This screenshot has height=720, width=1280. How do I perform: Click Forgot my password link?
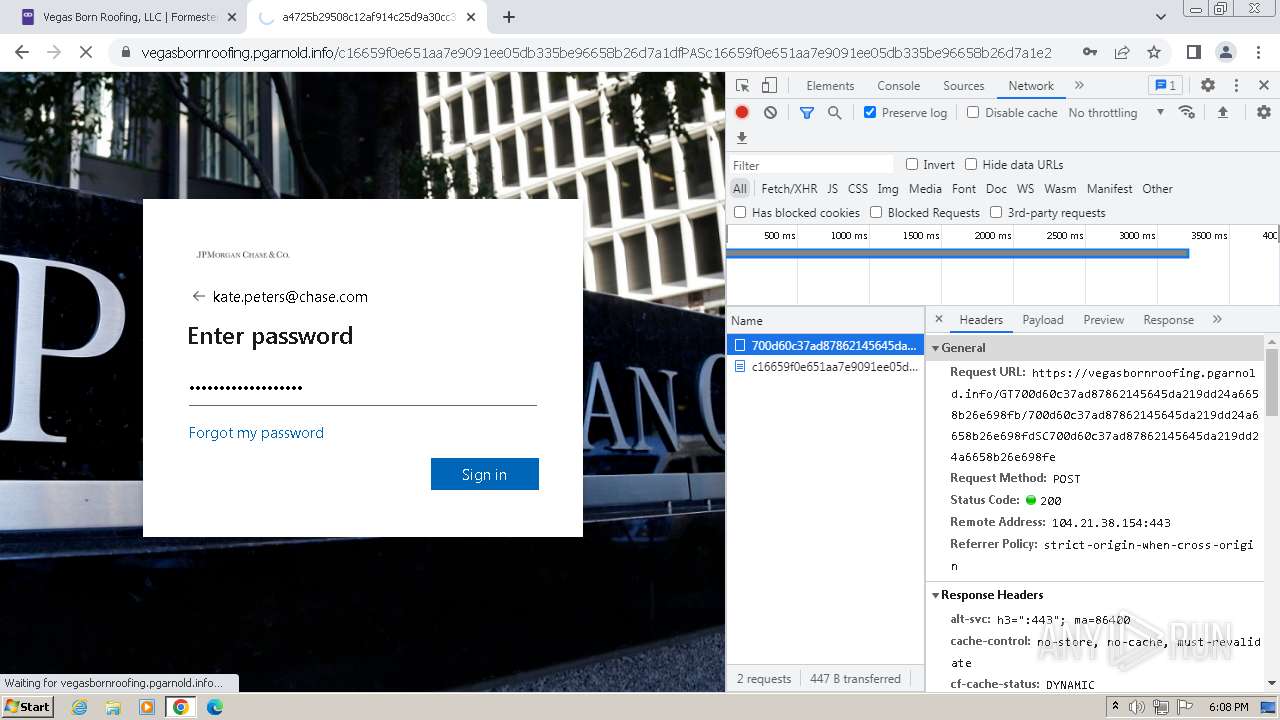click(x=256, y=433)
